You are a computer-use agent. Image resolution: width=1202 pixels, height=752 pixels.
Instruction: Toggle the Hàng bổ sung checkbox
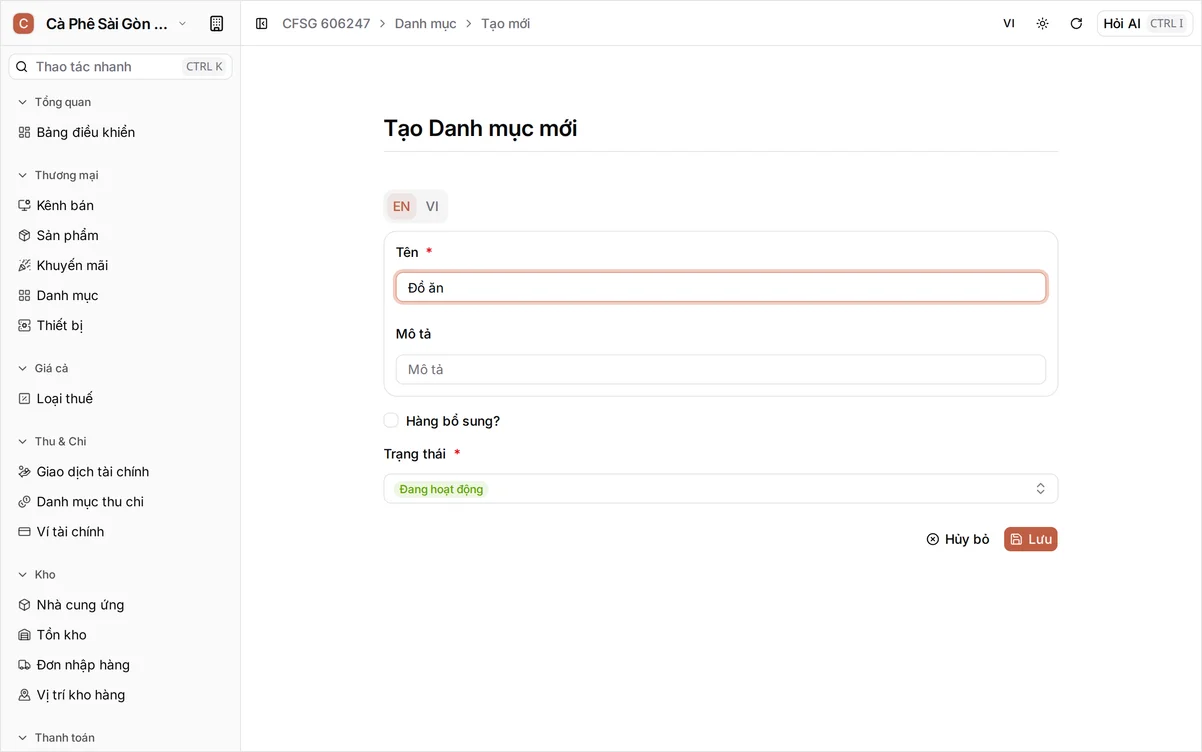[x=391, y=421]
